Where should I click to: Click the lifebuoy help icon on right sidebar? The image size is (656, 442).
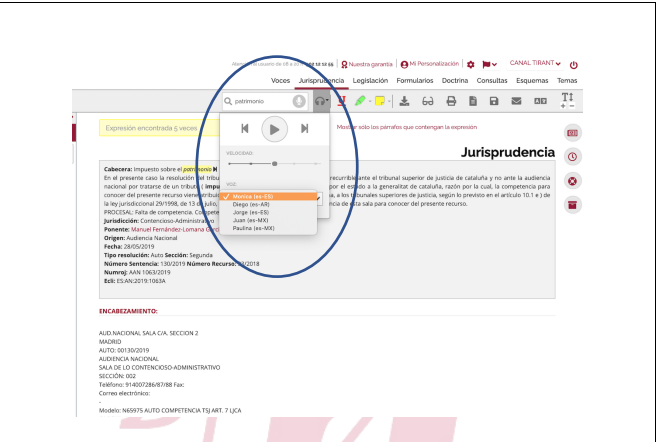[572, 181]
